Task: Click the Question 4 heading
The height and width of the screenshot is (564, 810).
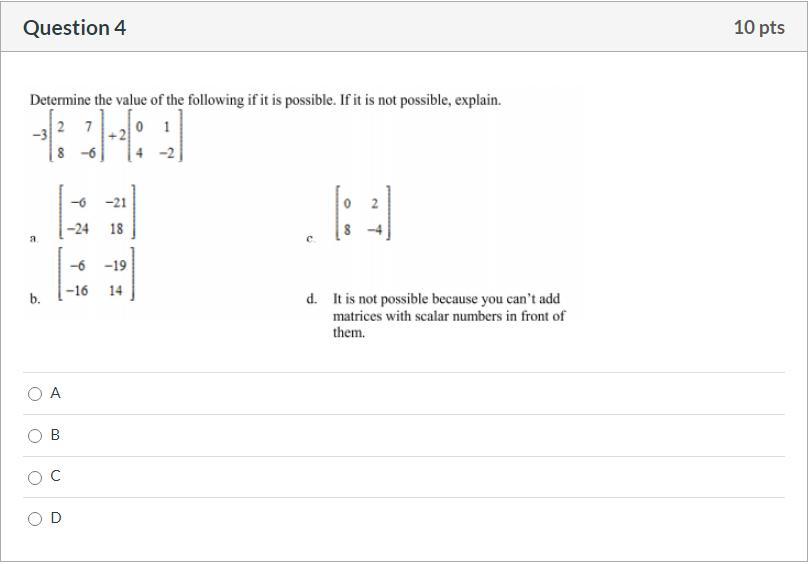Action: coord(75,28)
